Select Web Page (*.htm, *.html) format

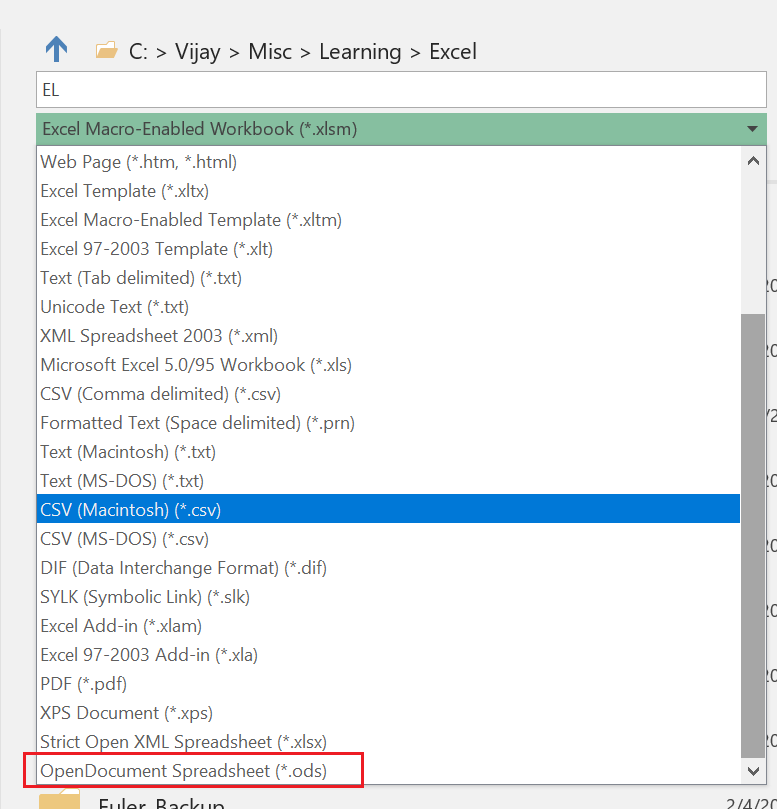(x=388, y=162)
